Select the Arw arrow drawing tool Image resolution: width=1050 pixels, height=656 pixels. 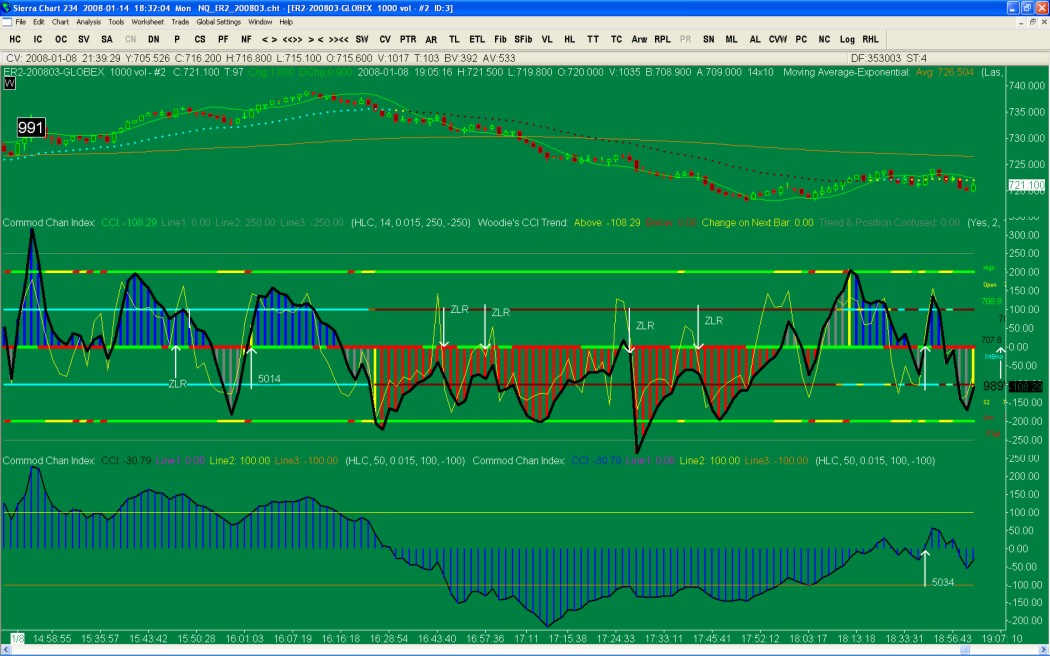click(640, 39)
